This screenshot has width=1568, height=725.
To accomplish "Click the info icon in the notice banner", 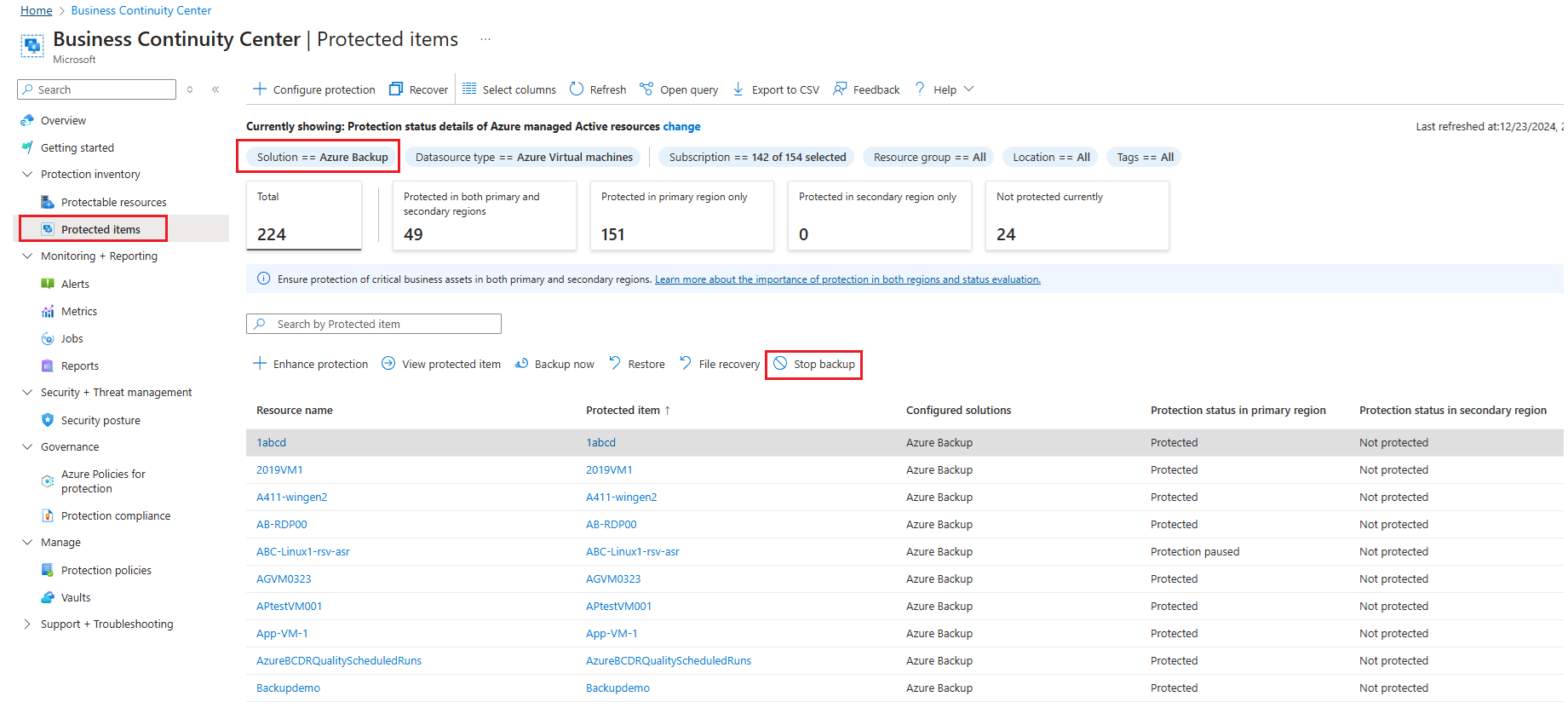I will pos(264,279).
